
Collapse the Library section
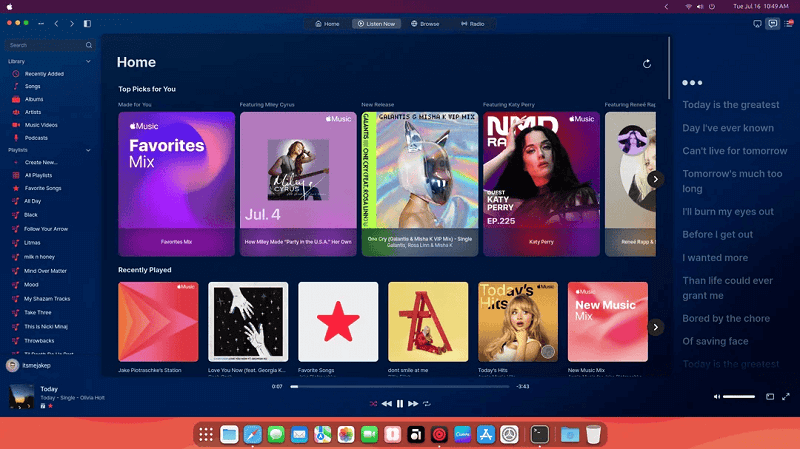click(x=88, y=61)
